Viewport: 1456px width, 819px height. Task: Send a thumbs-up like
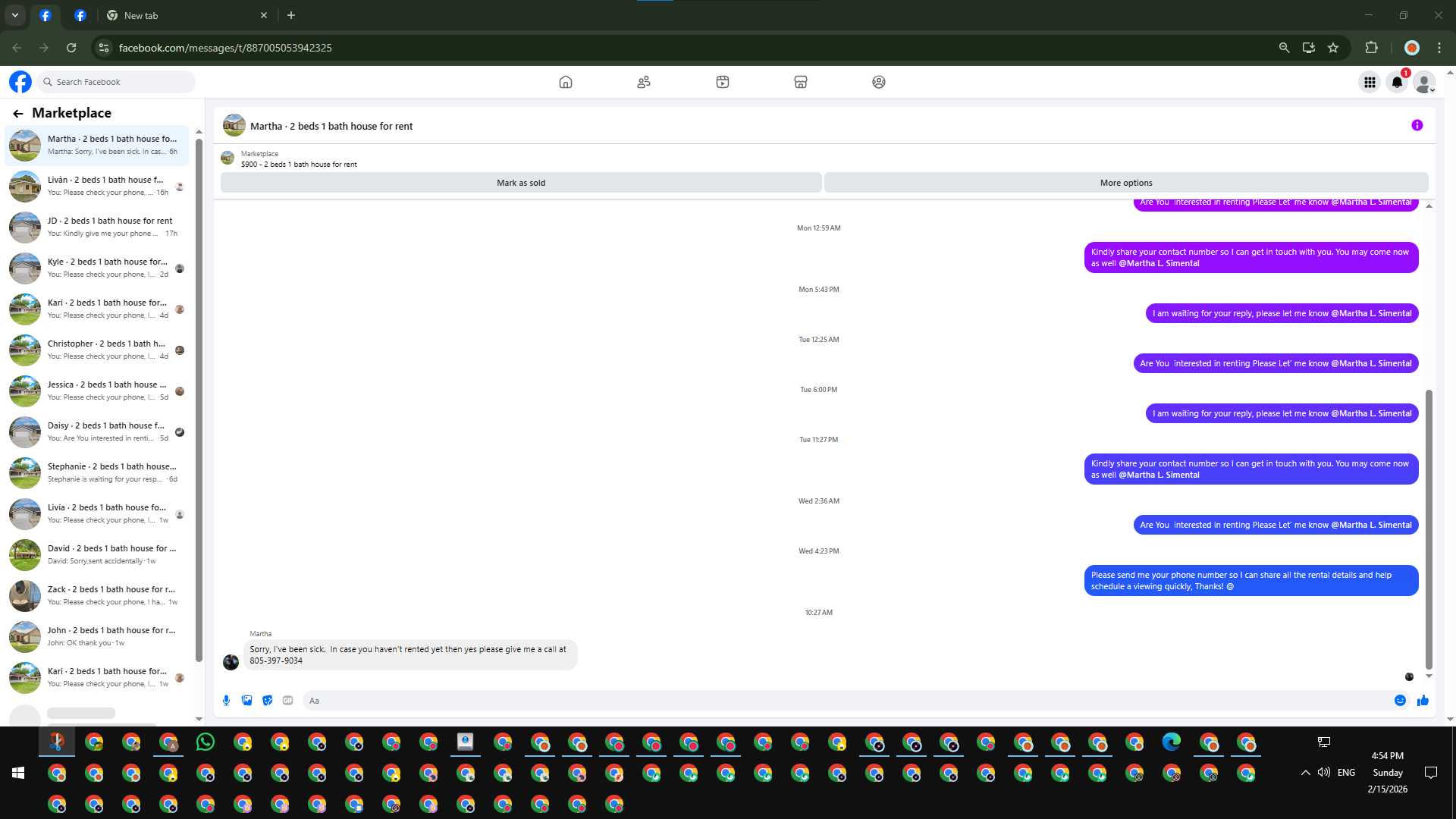1423,701
